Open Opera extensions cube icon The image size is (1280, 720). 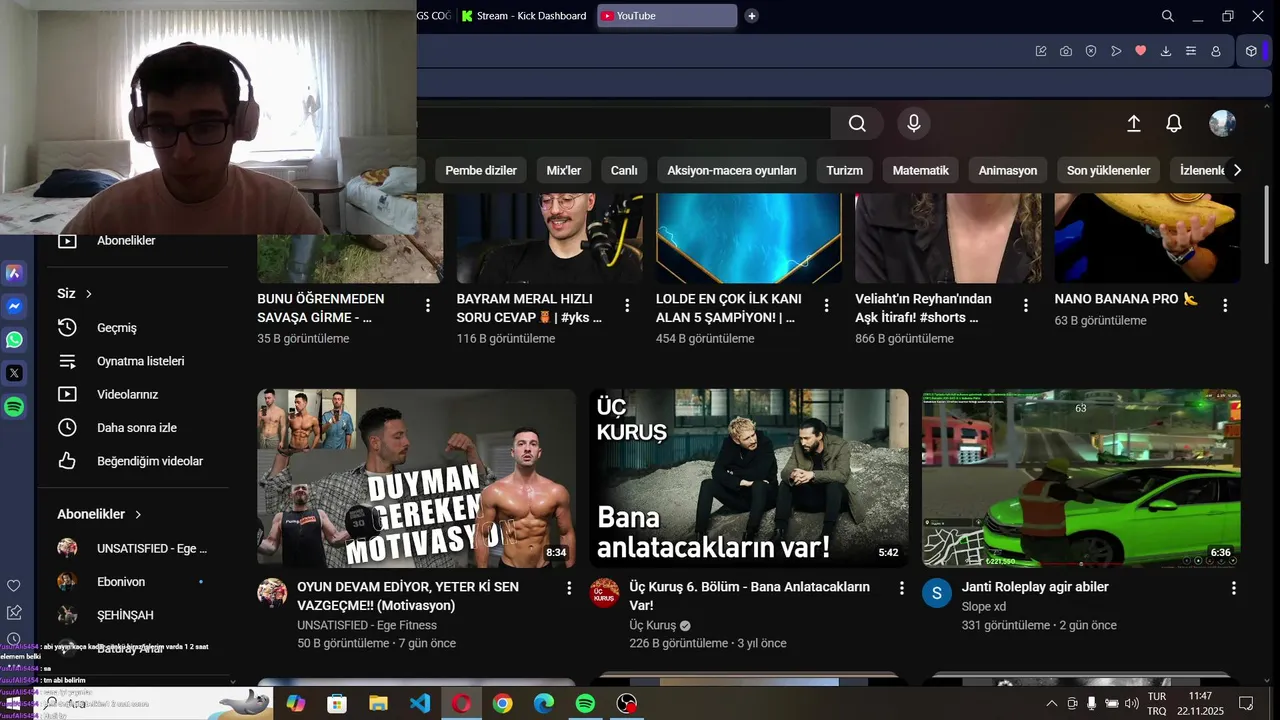1251,51
